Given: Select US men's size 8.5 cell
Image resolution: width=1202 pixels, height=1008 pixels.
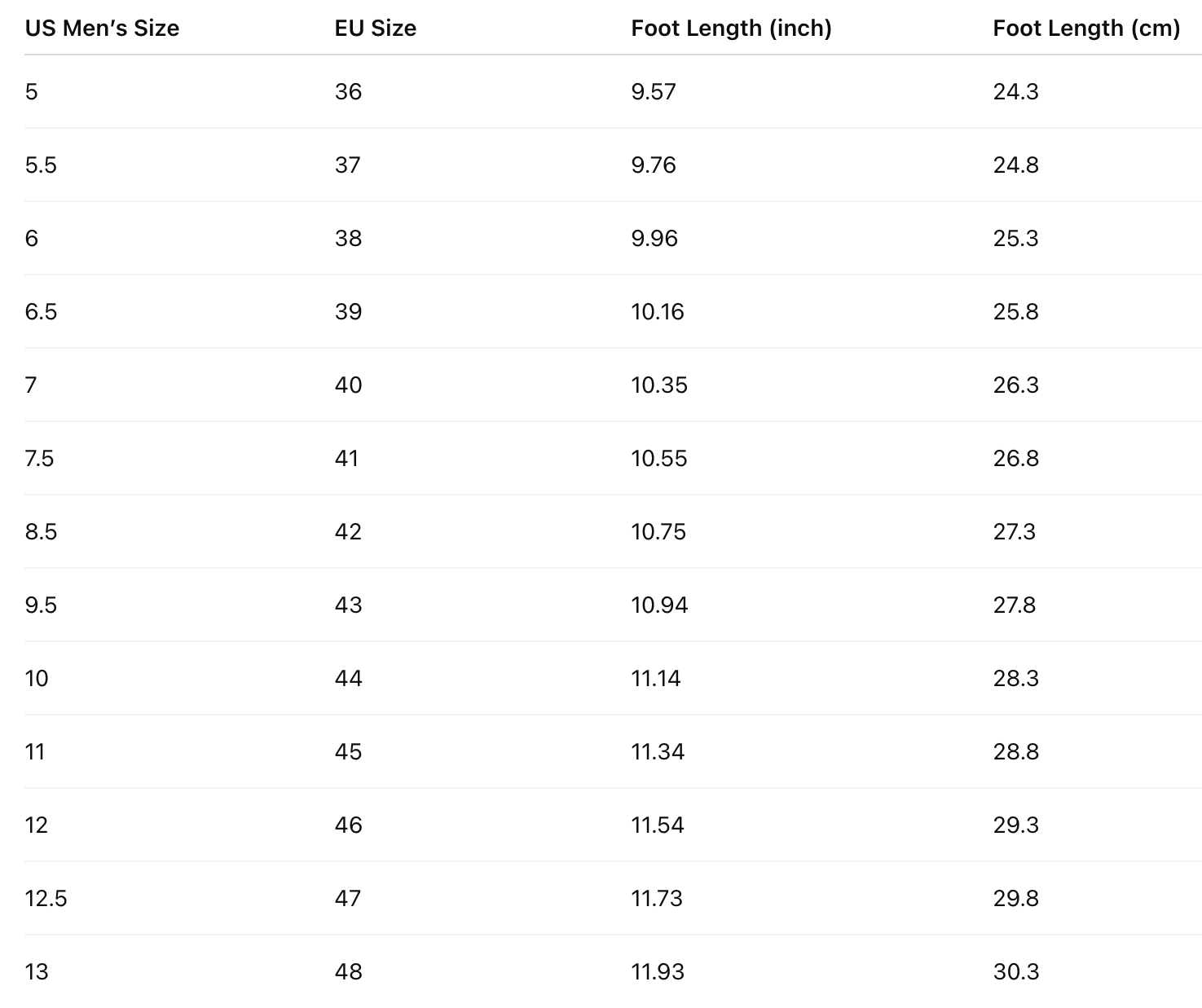Looking at the screenshot, I should [41, 531].
